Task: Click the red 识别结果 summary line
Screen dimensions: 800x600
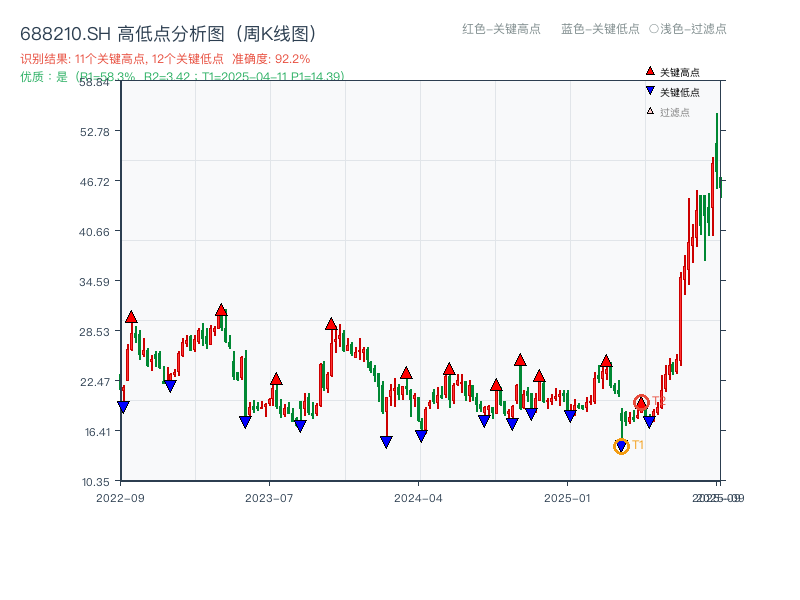Action: (x=165, y=59)
